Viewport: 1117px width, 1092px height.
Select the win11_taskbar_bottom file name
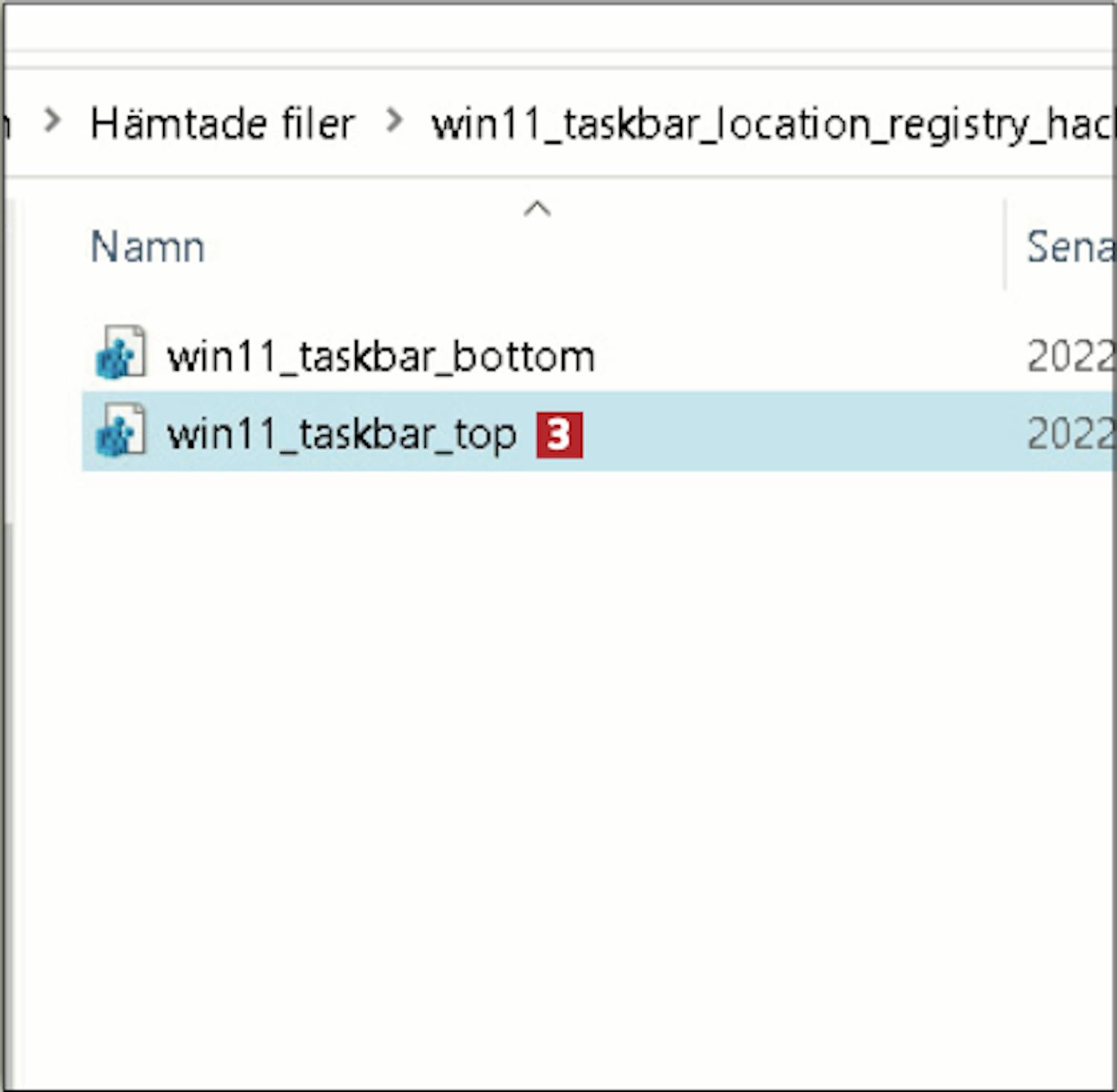[x=381, y=356]
